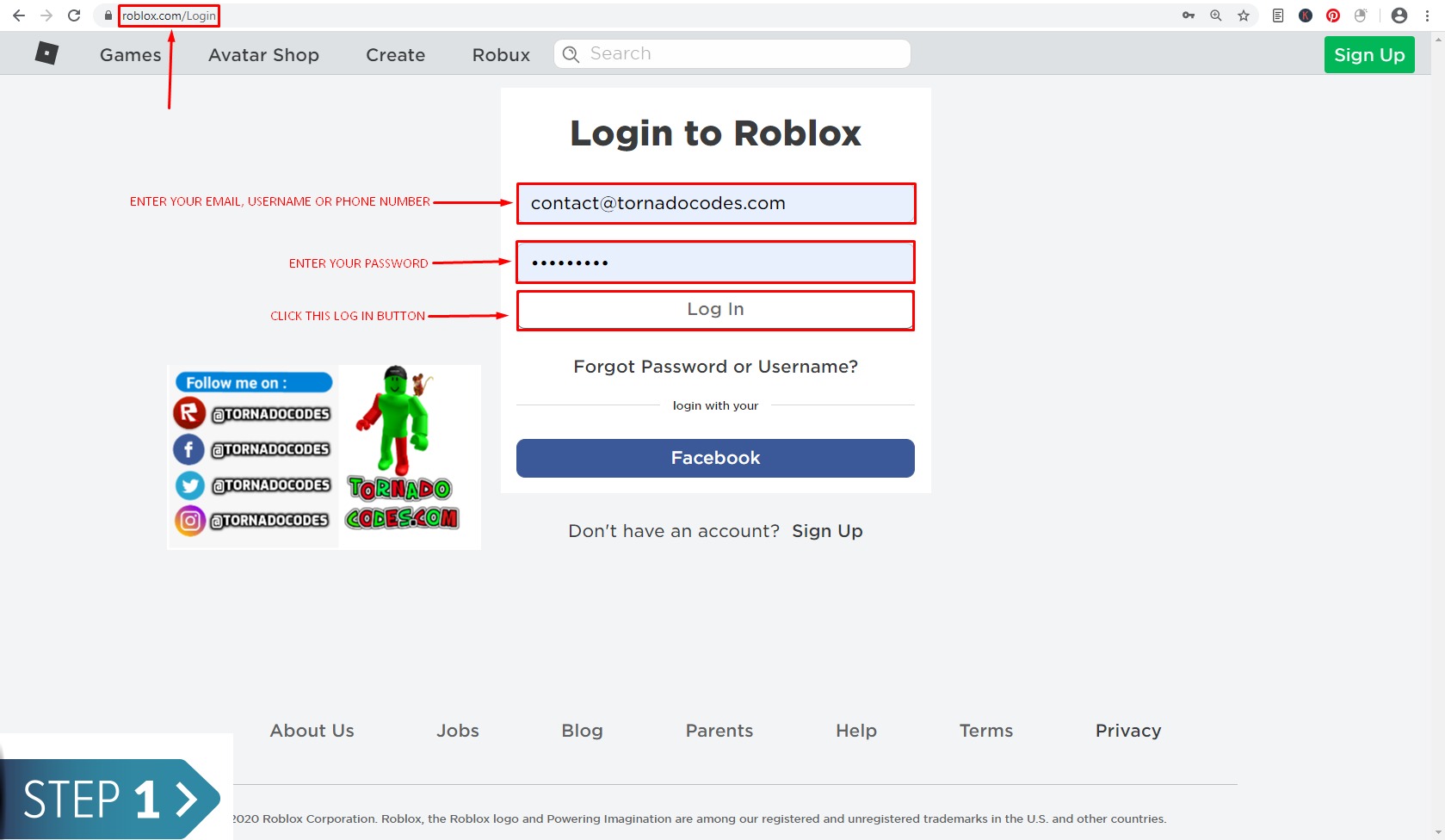Focus the email or username field
Viewport: 1445px width, 840px height.
click(x=715, y=203)
